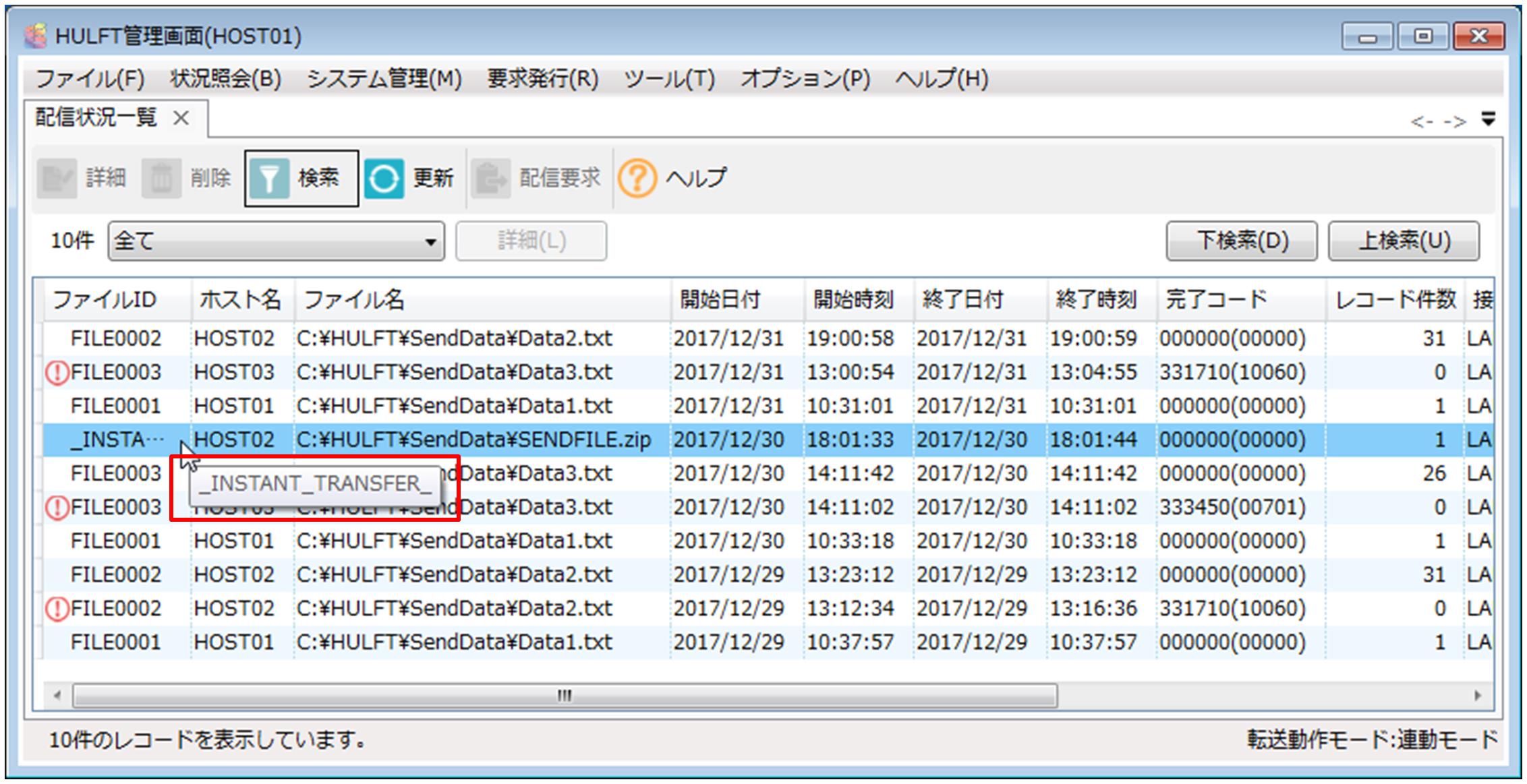
Task: Select FILE0002 row started 13:23:12
Action: click(769, 574)
